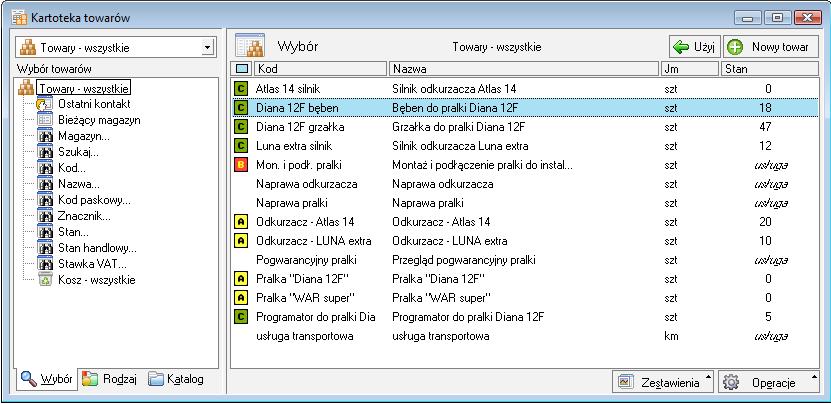Click the Kosz - wszystkie recycle bin icon
Screen dimensions: 831x404
[44, 280]
